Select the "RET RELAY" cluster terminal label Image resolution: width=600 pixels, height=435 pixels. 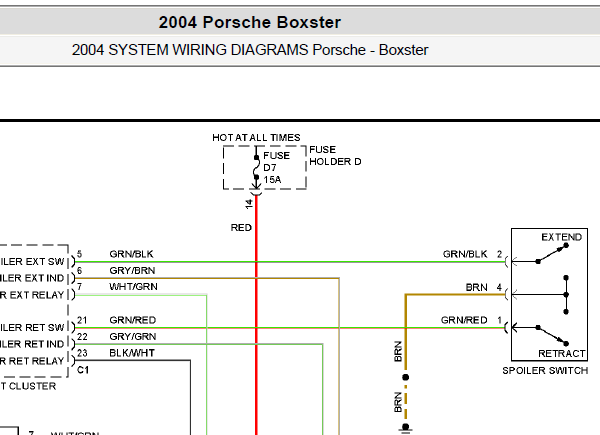(32, 361)
